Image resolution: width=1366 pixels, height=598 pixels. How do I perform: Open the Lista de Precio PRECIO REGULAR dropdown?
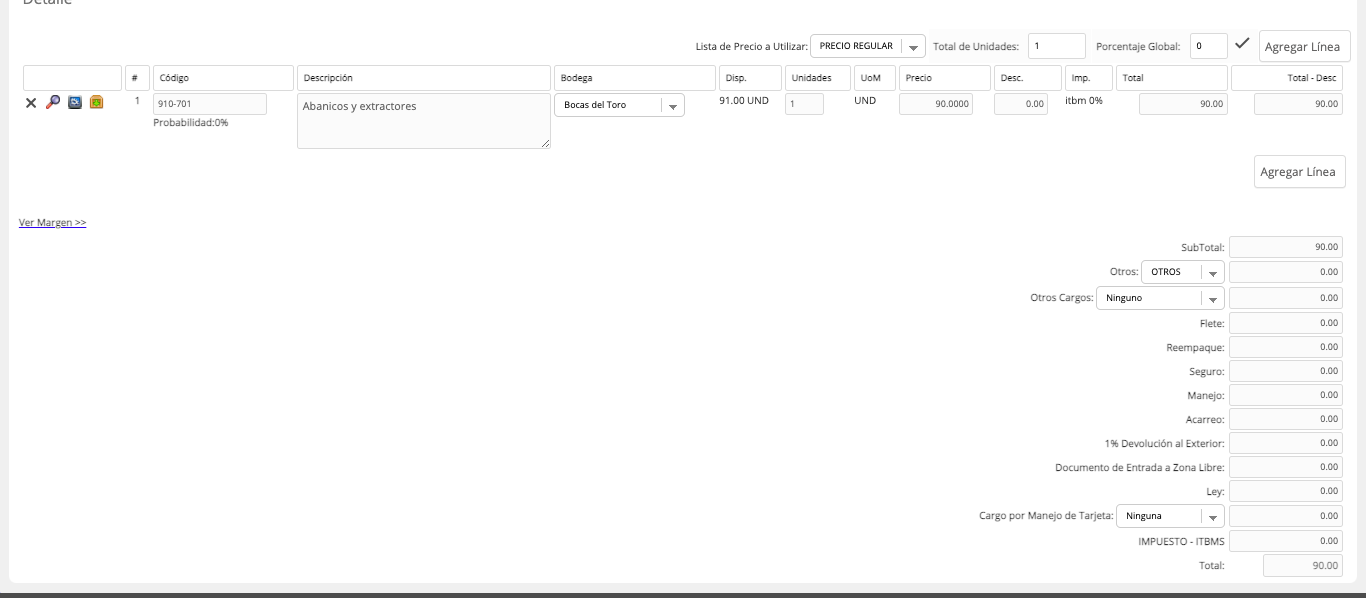[x=868, y=46]
